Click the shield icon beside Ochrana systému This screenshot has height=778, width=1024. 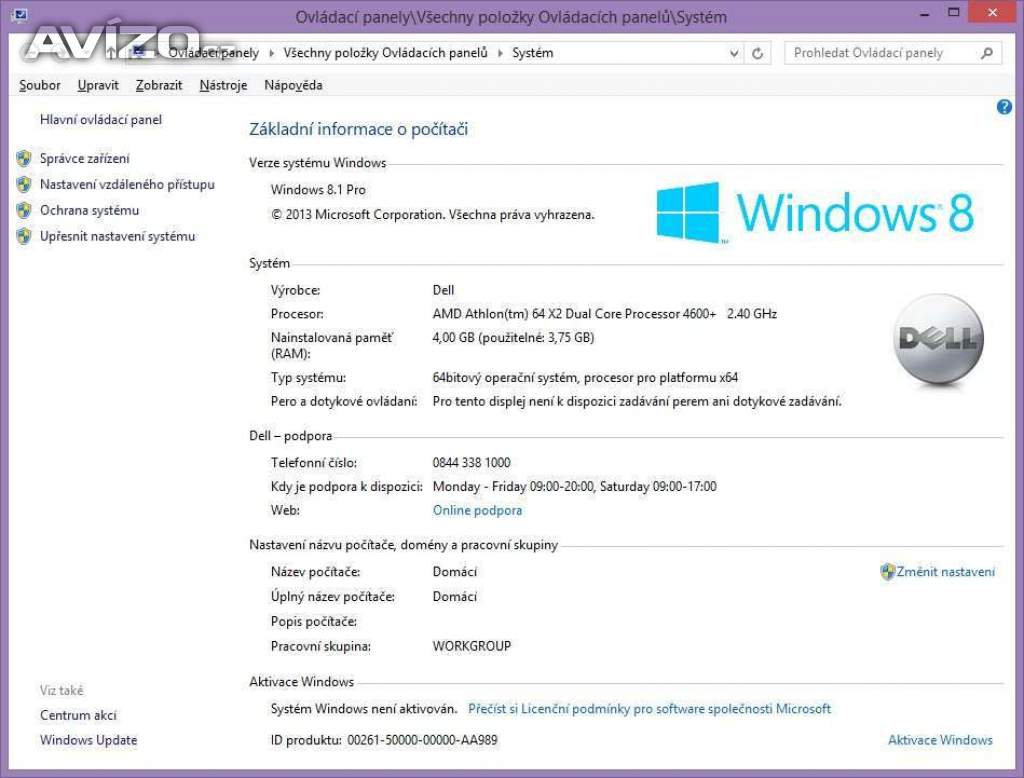[x=24, y=210]
